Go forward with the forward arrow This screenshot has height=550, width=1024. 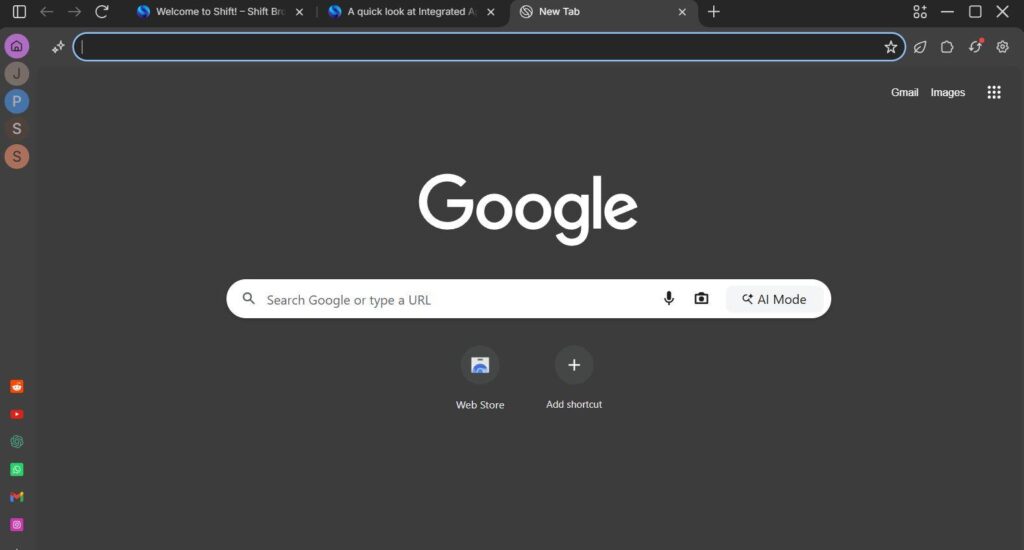(74, 12)
